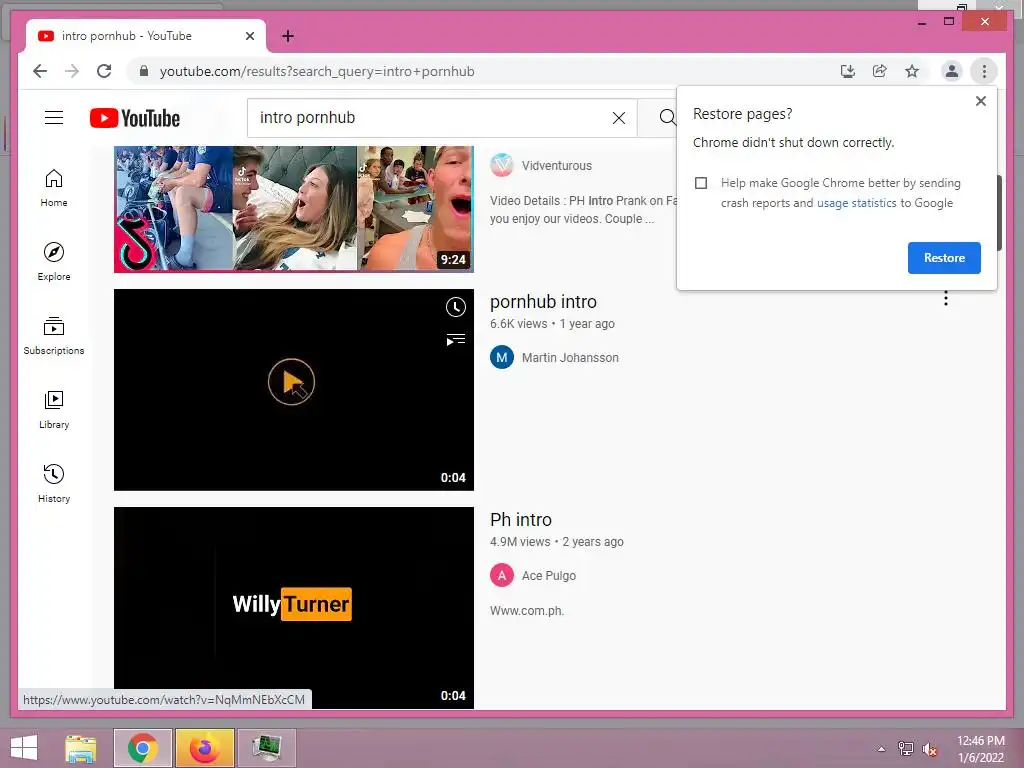1024x768 pixels.
Task: Click the Vidventurous channel name
Action: [x=556, y=166]
